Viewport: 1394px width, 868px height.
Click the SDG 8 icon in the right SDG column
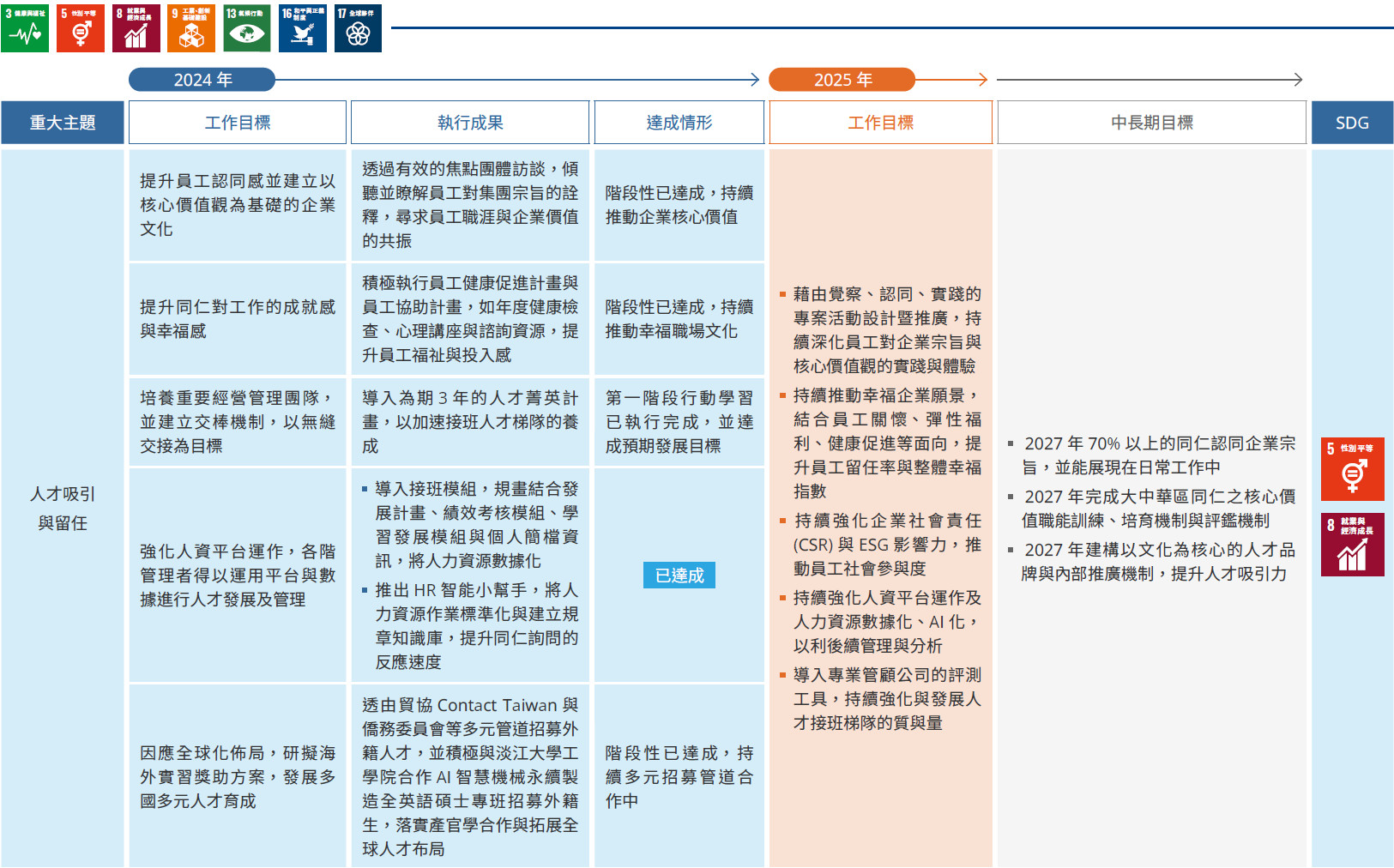click(1352, 545)
